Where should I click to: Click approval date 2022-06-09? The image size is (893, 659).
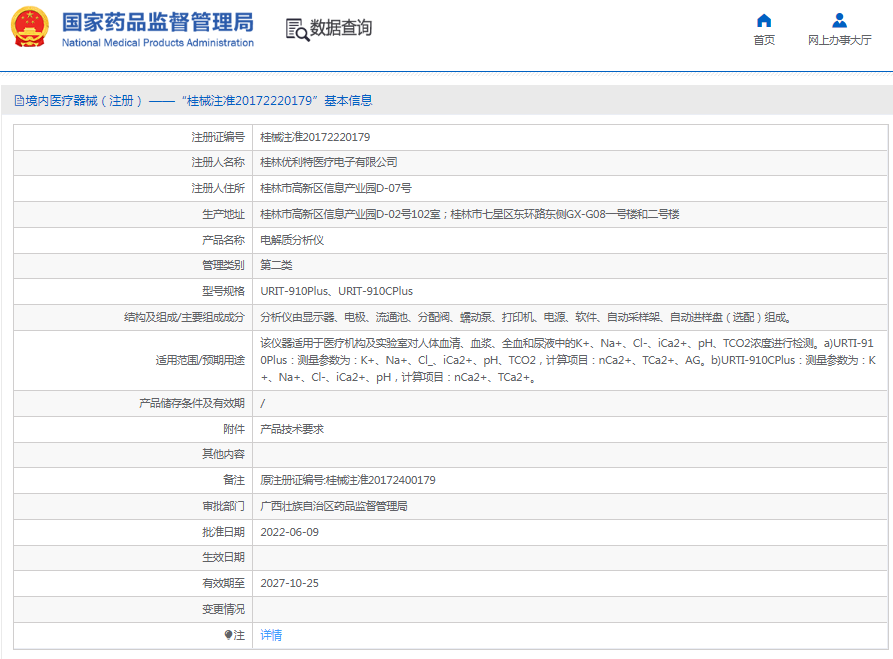coord(289,532)
